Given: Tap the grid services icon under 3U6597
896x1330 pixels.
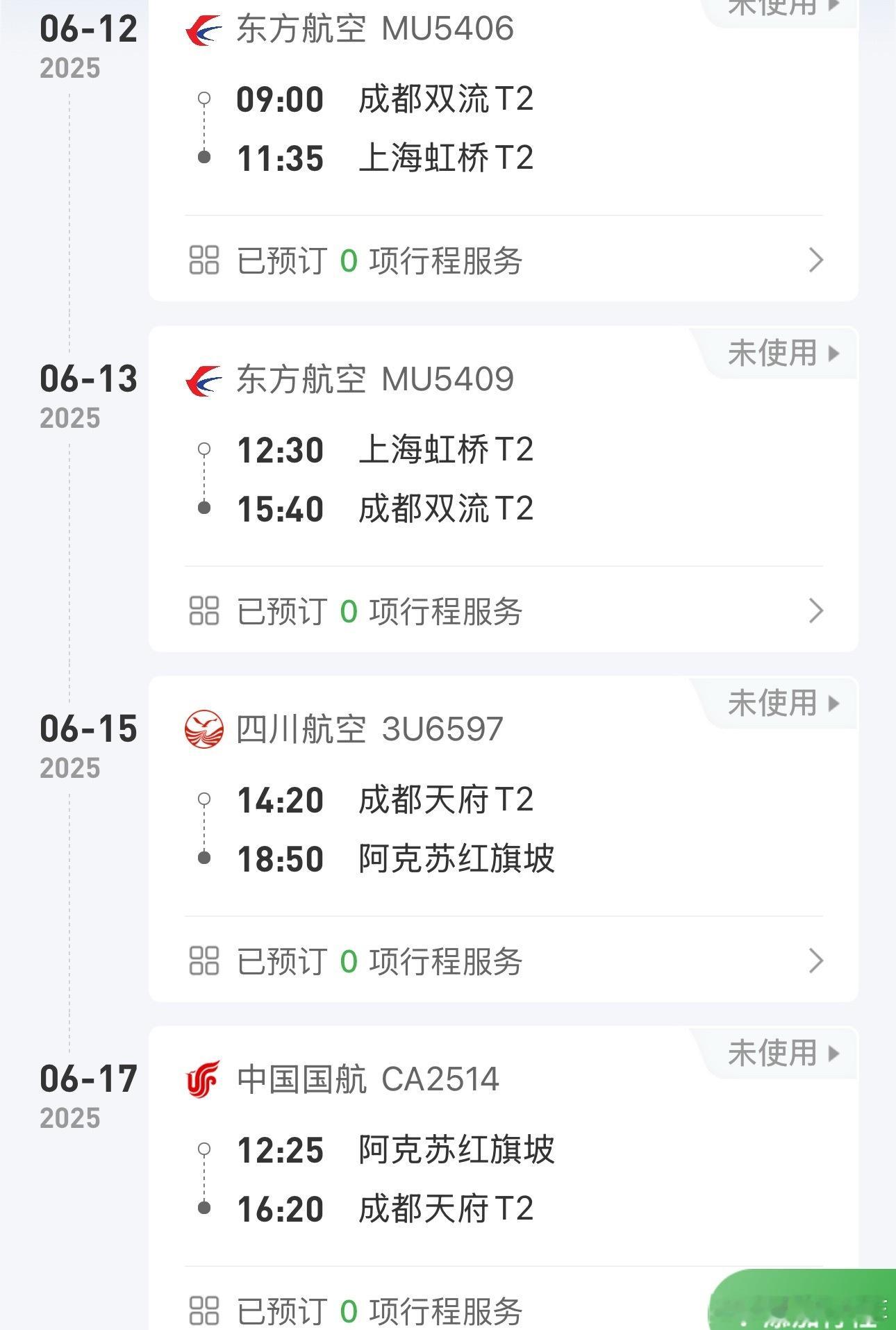Looking at the screenshot, I should pos(204,961).
